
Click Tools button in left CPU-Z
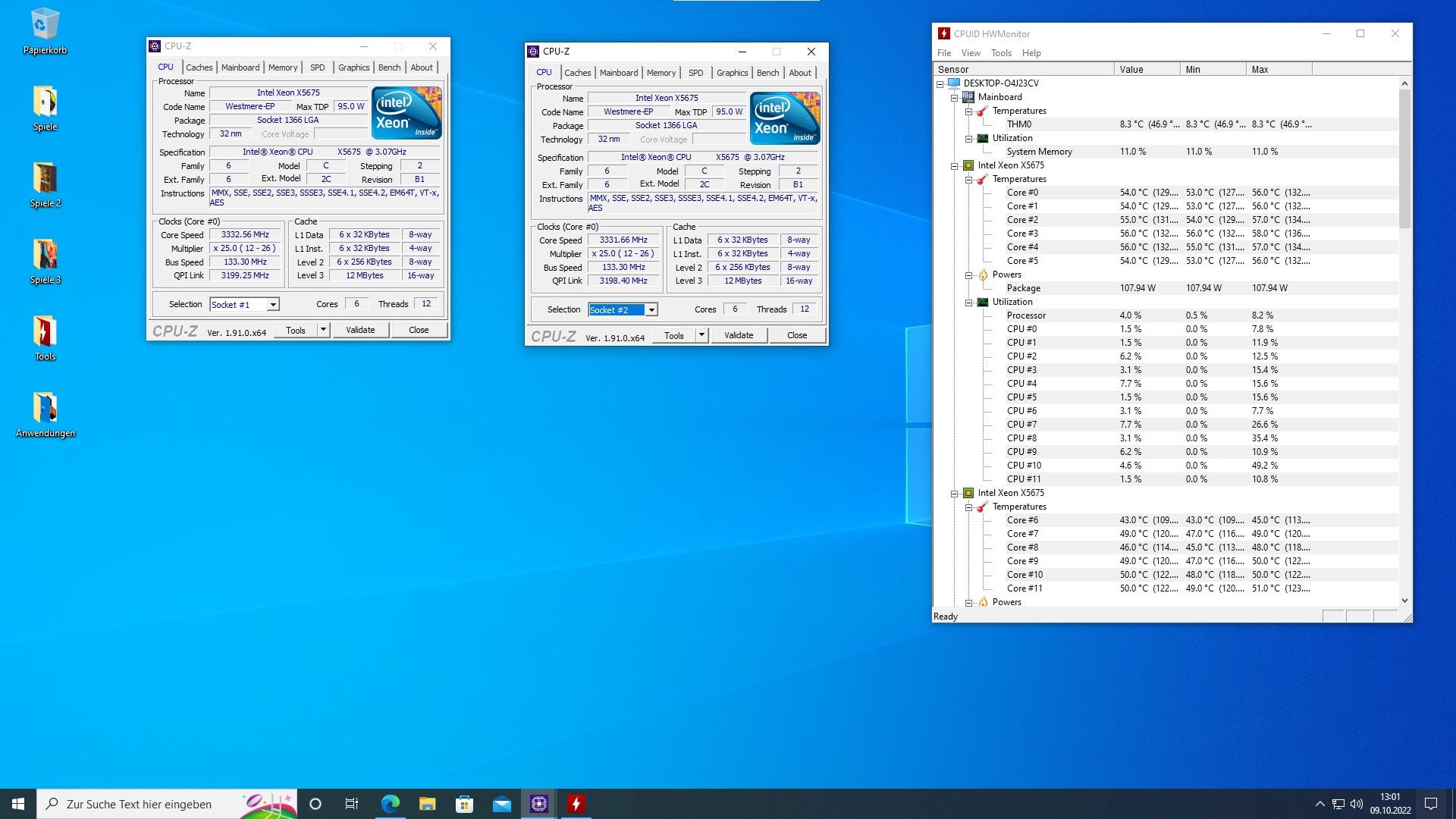(x=296, y=330)
